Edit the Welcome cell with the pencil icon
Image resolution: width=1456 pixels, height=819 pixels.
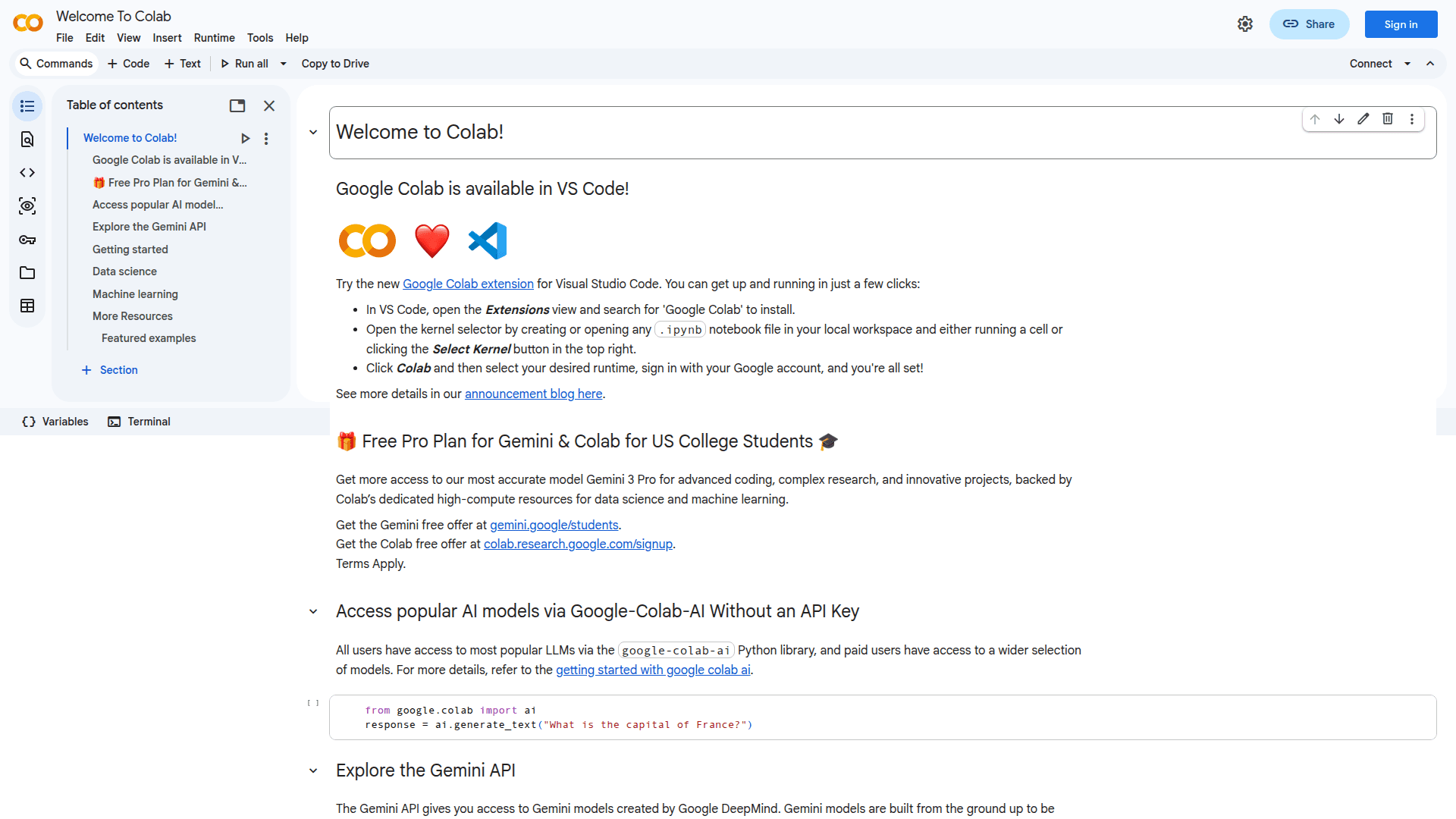point(1363,119)
